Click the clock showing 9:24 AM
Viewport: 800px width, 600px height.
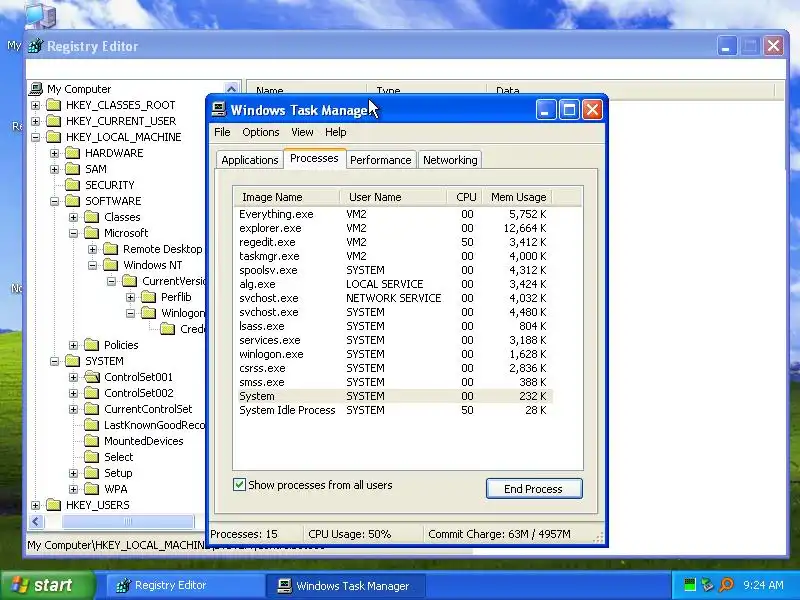(763, 585)
